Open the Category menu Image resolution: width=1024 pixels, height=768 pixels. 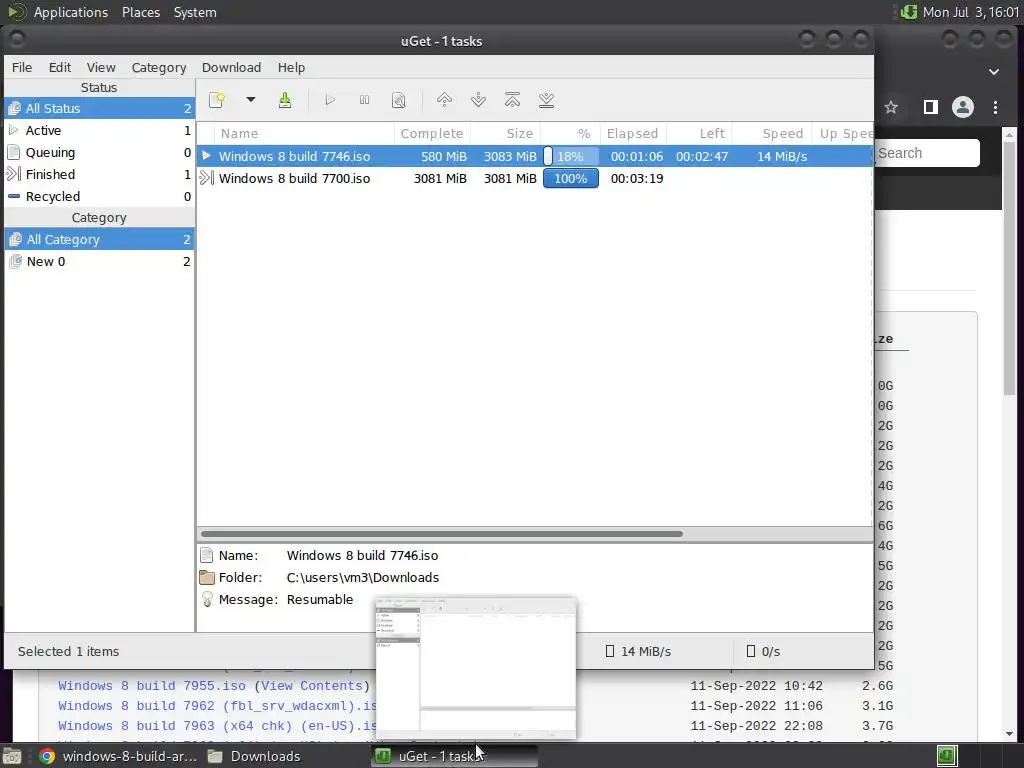coord(159,67)
